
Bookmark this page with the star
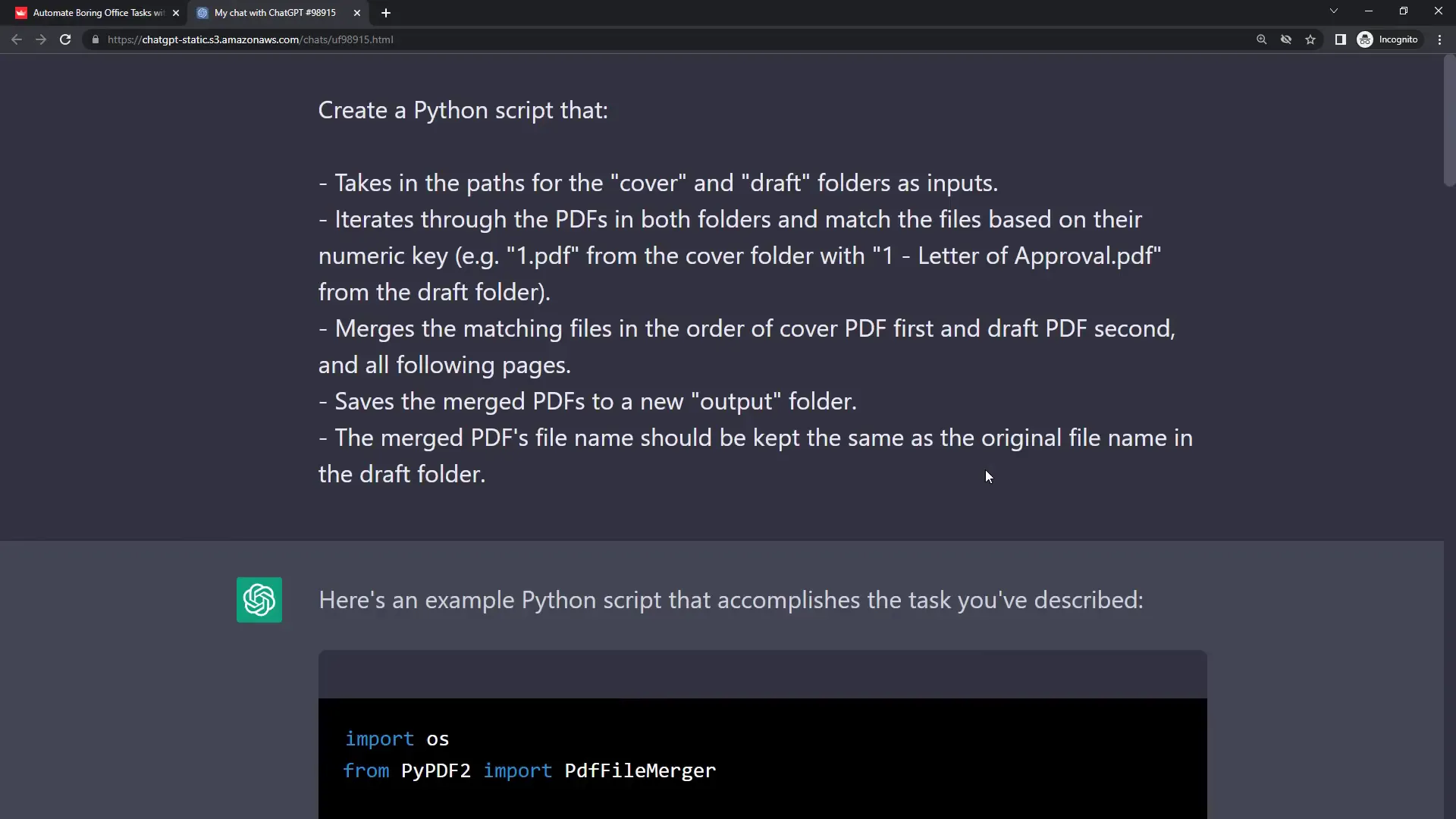click(x=1310, y=39)
